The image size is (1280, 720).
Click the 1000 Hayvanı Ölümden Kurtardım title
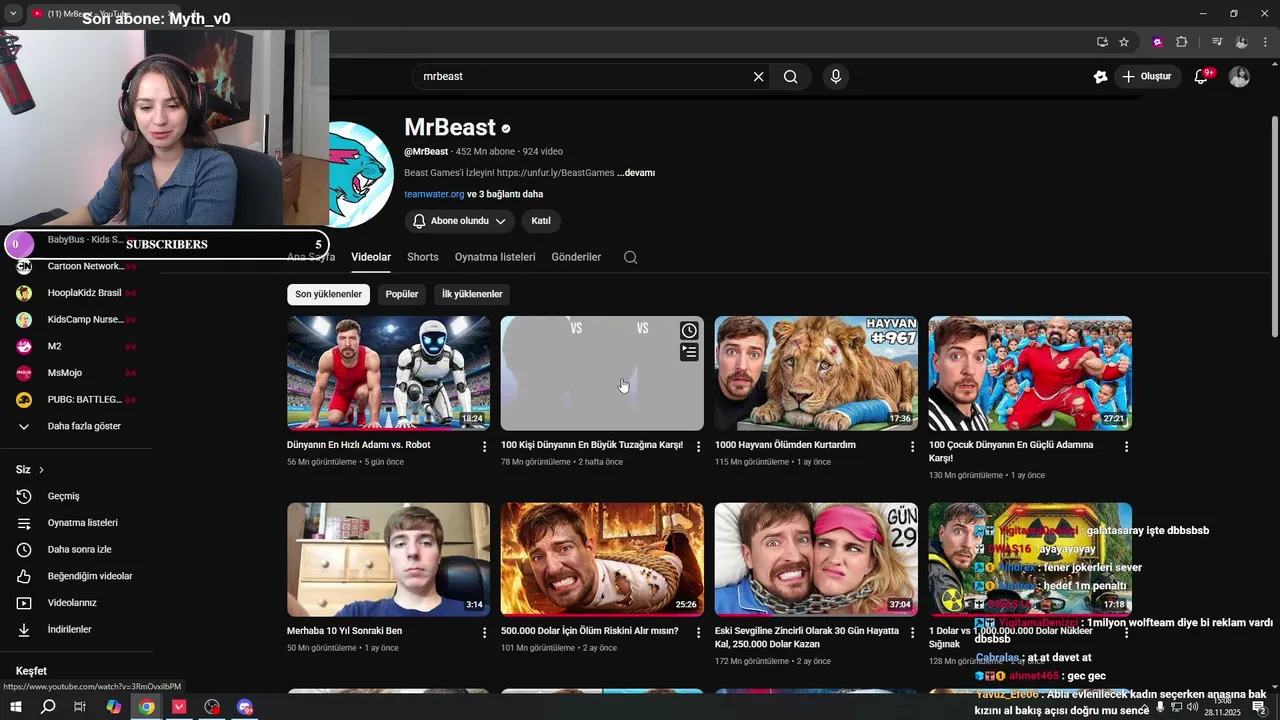coord(785,445)
